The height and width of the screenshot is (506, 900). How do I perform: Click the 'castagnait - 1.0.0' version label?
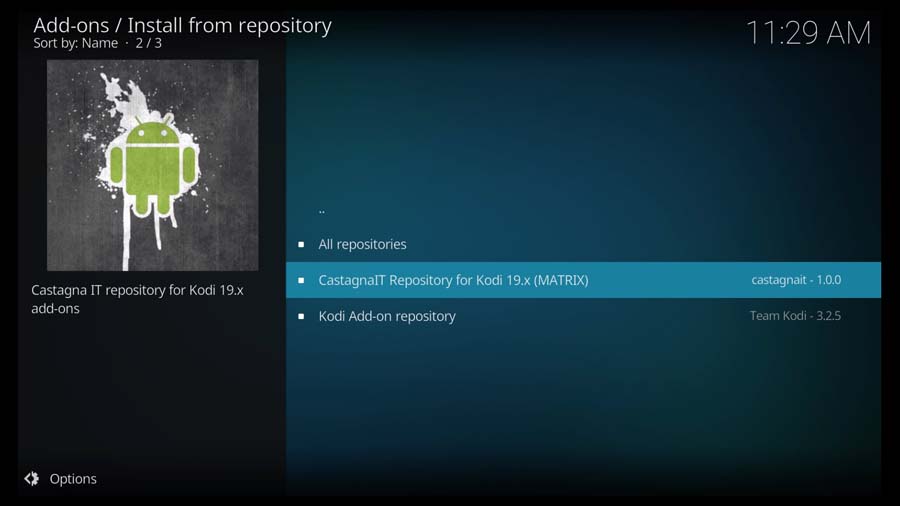[x=796, y=280]
